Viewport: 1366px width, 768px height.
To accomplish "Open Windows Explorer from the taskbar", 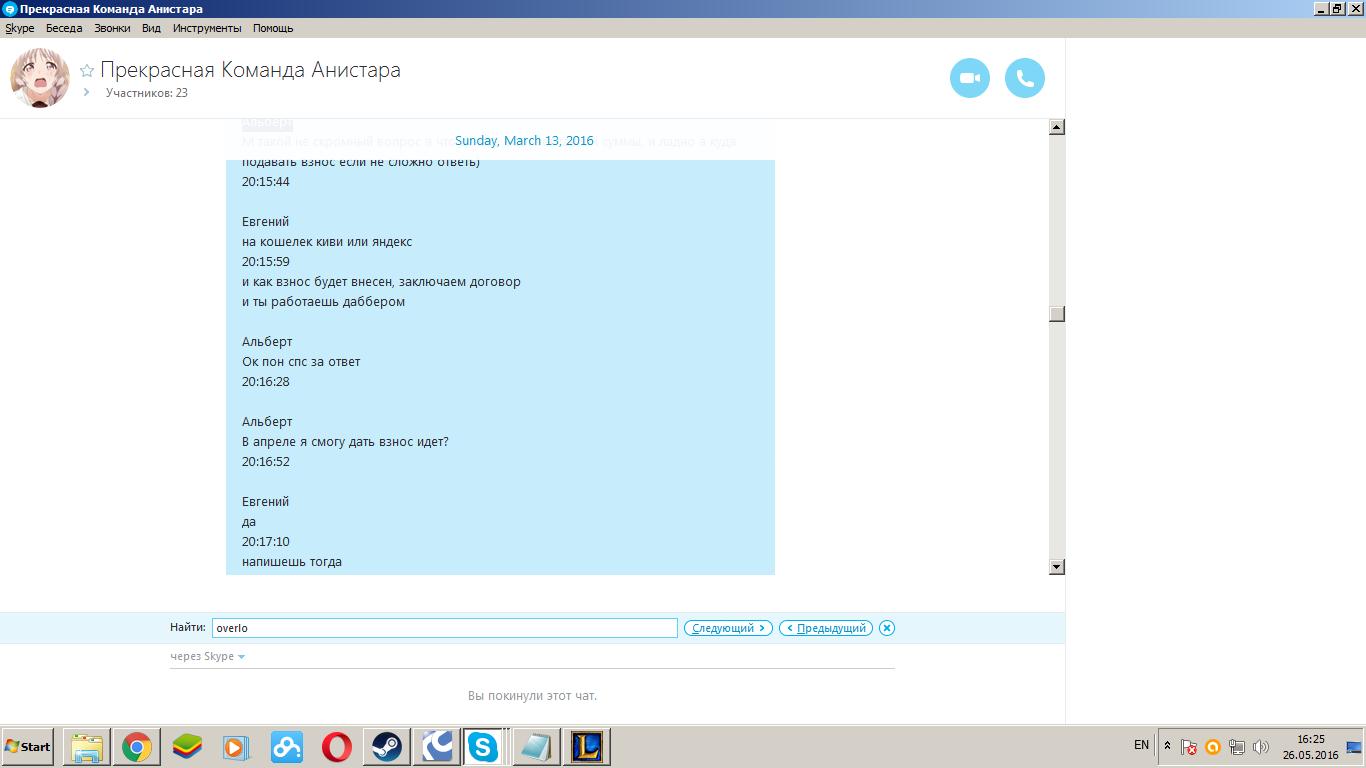I will tap(87, 747).
